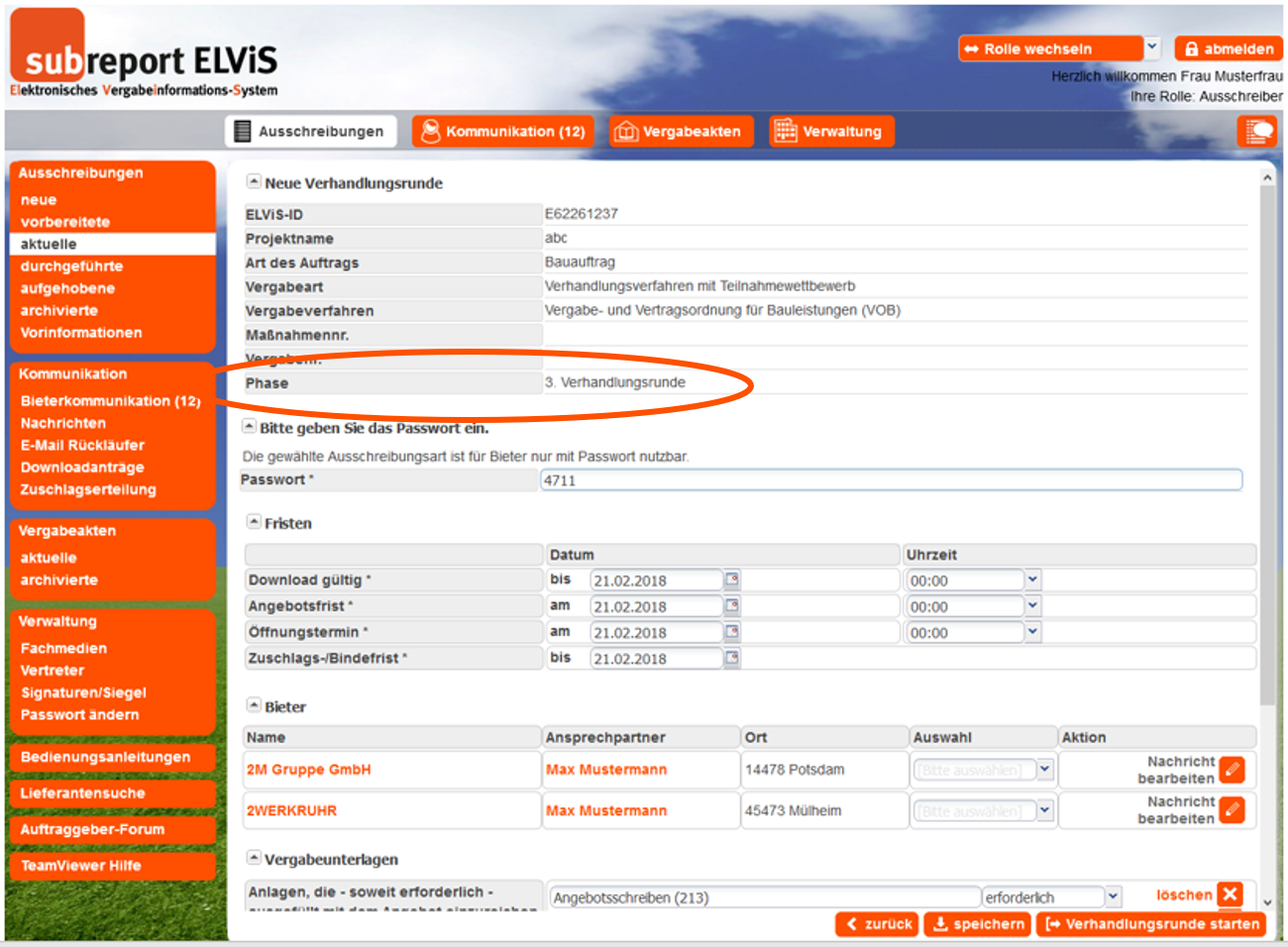This screenshot has height=947, width=1288.
Task: Collapse the Bieter section
Action: click(254, 705)
